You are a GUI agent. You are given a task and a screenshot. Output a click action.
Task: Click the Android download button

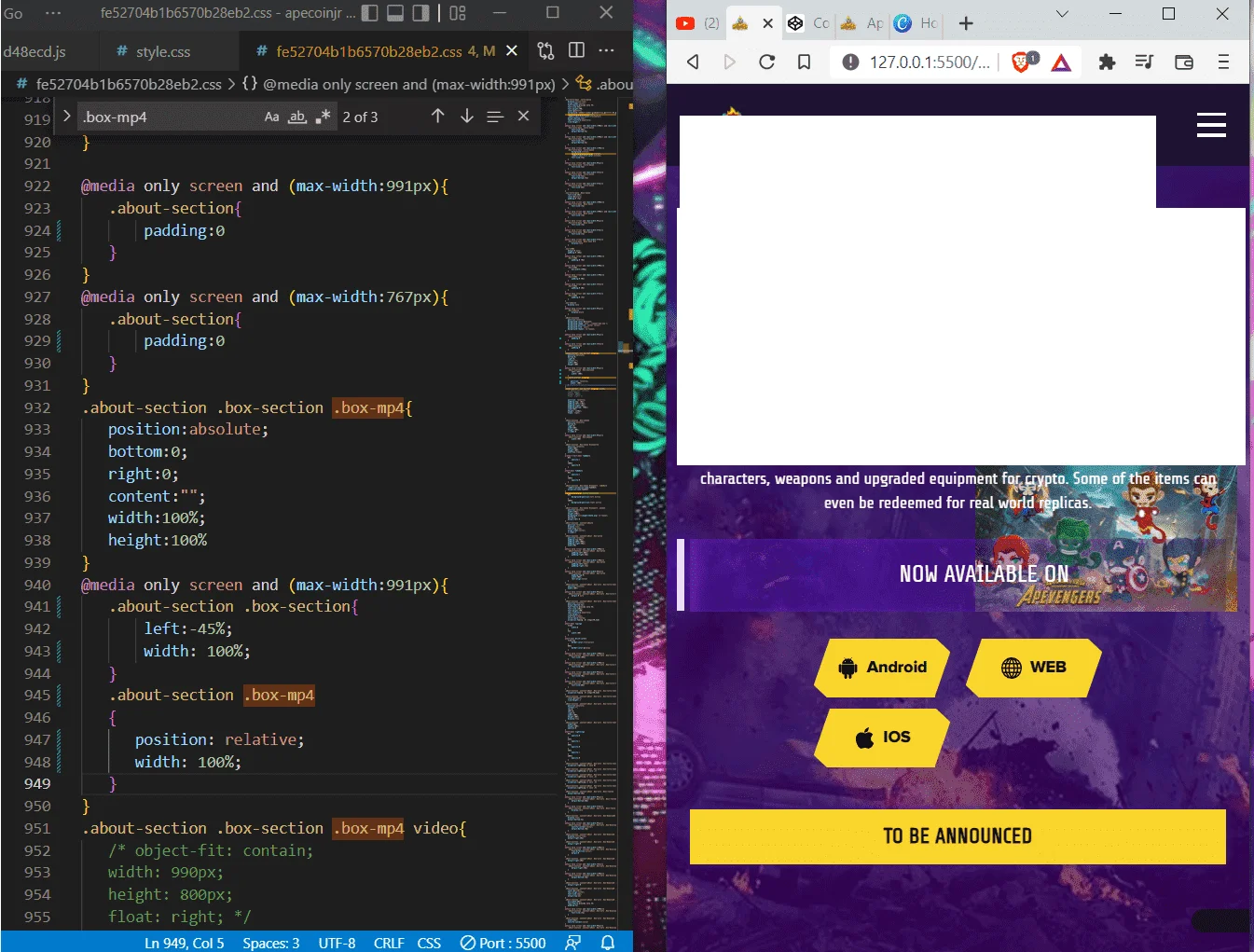883,668
